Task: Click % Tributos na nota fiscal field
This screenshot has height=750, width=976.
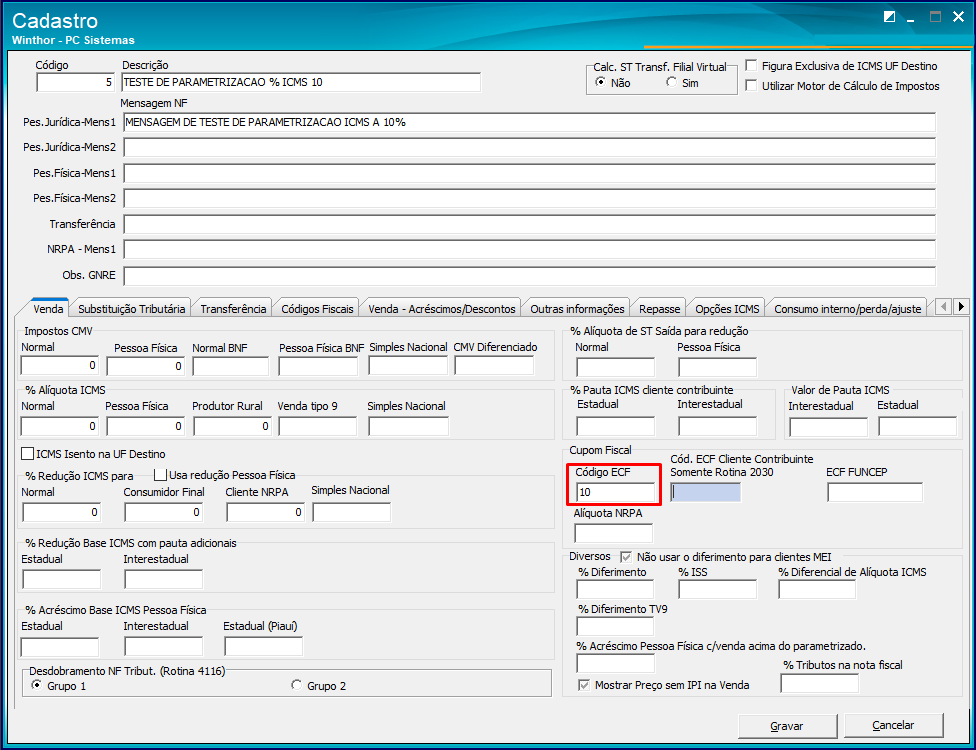Action: [x=820, y=683]
